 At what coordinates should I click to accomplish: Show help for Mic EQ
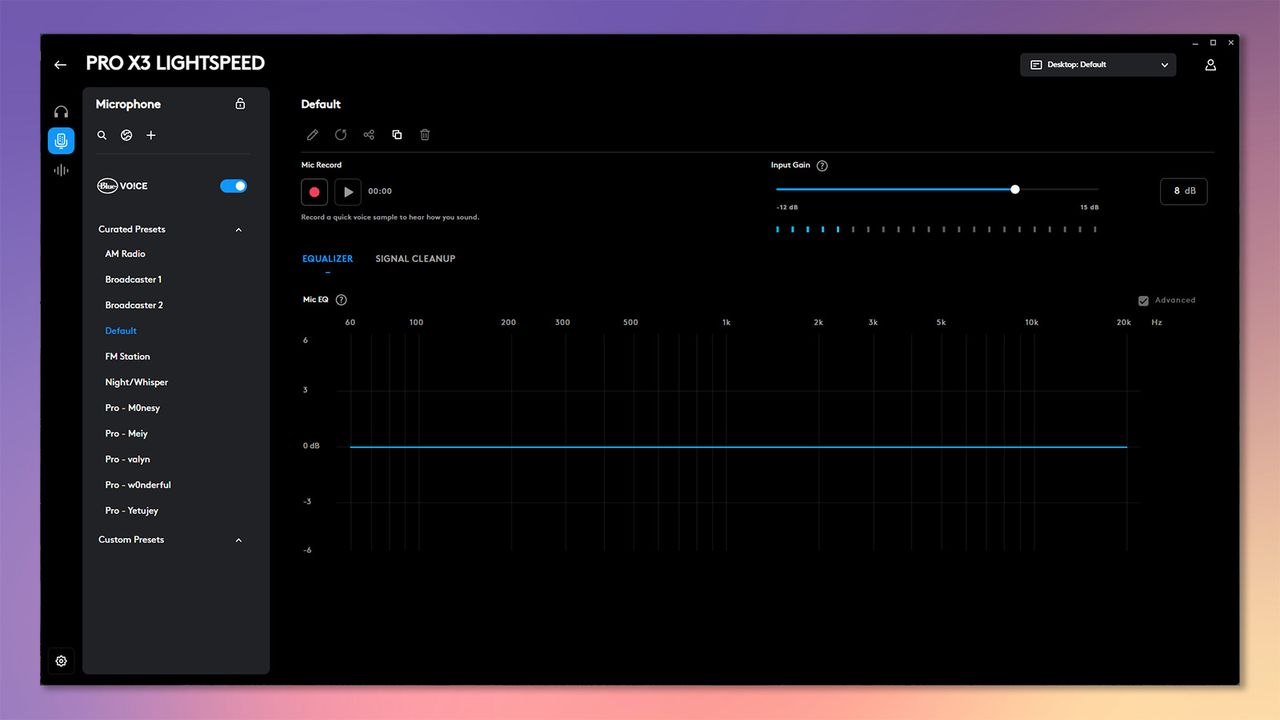[x=342, y=300]
